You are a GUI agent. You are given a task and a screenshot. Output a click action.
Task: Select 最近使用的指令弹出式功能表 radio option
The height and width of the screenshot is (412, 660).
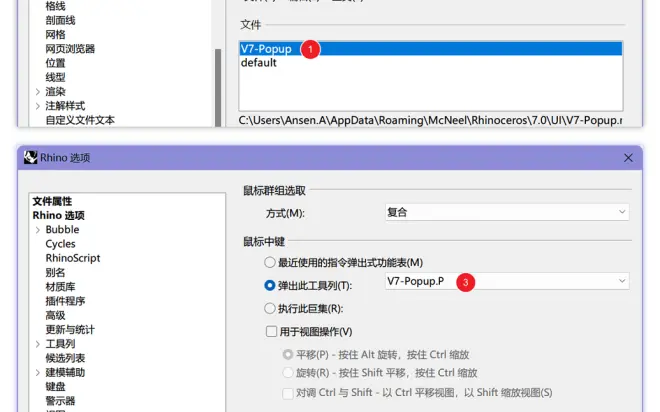point(270,263)
